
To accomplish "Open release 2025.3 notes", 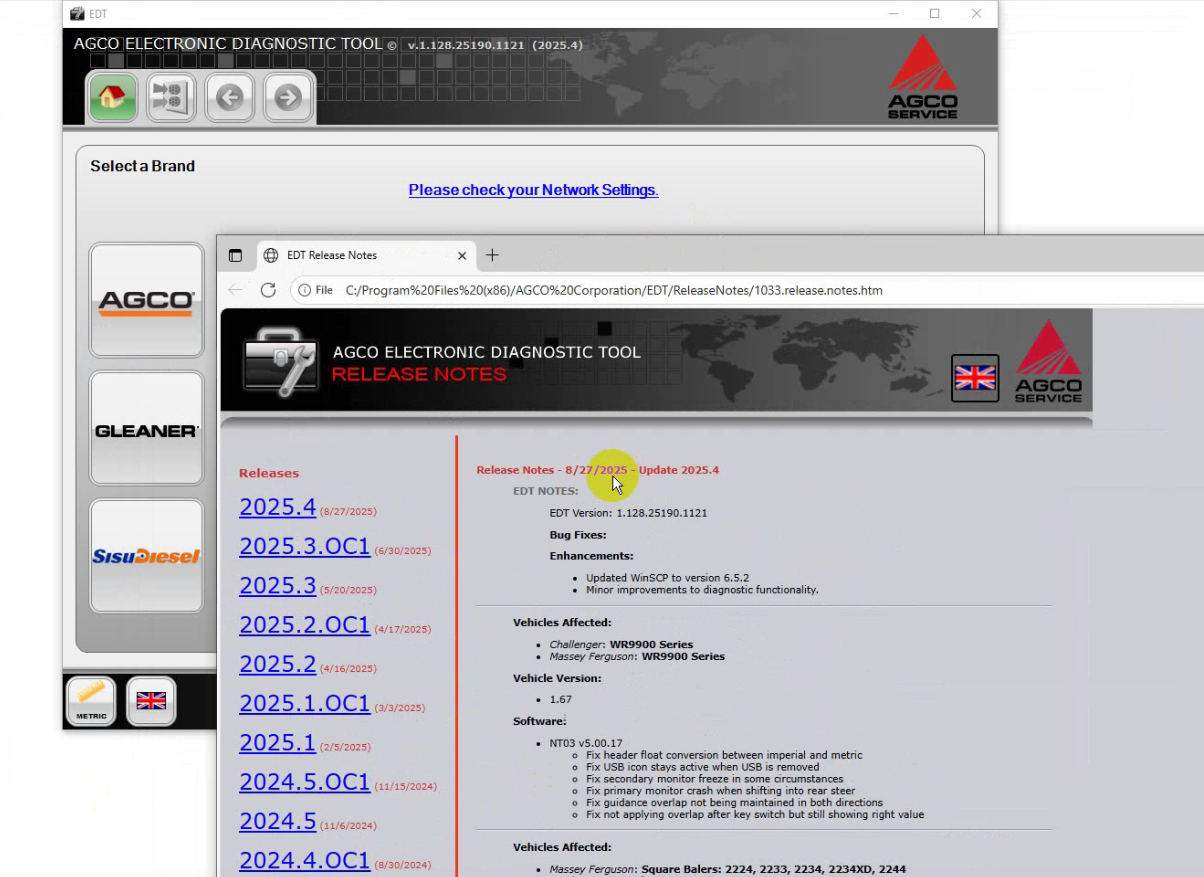I will 277,585.
